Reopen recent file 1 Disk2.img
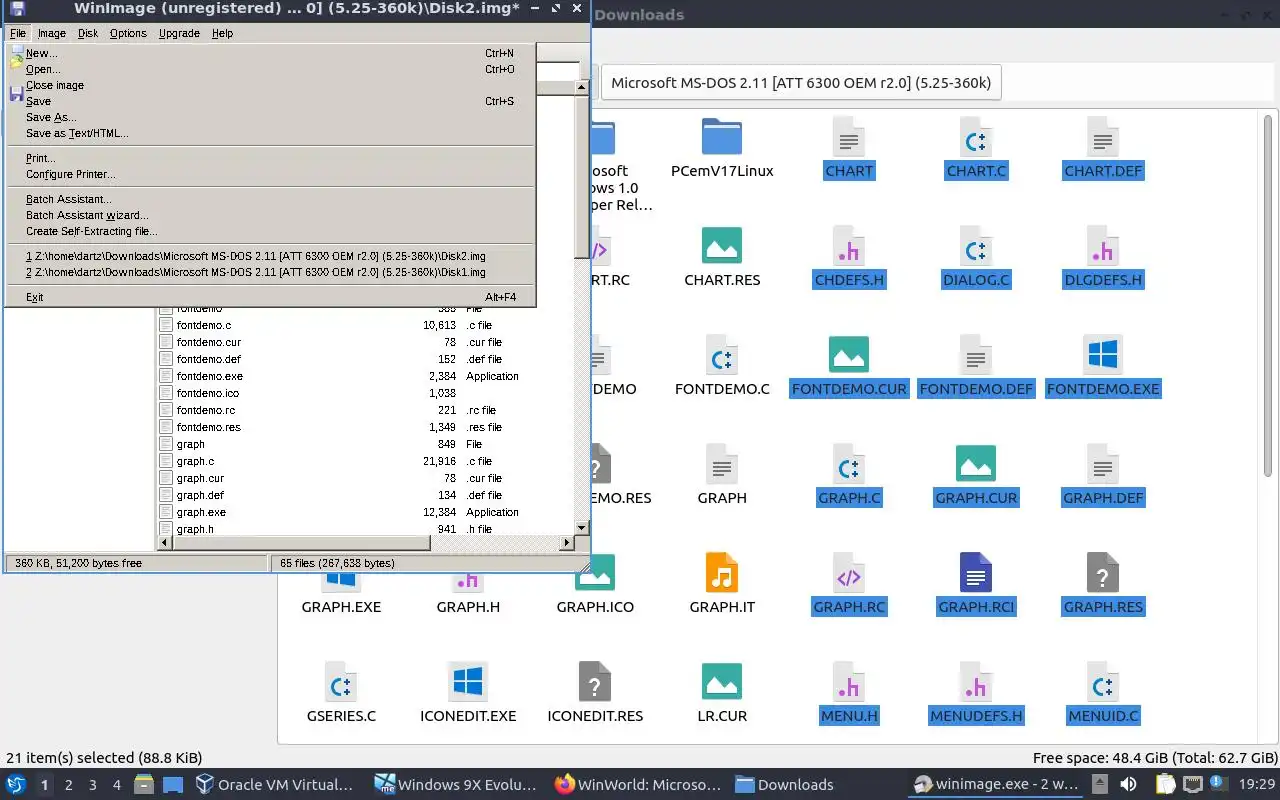This screenshot has height=800, width=1280. pyautogui.click(x=271, y=256)
